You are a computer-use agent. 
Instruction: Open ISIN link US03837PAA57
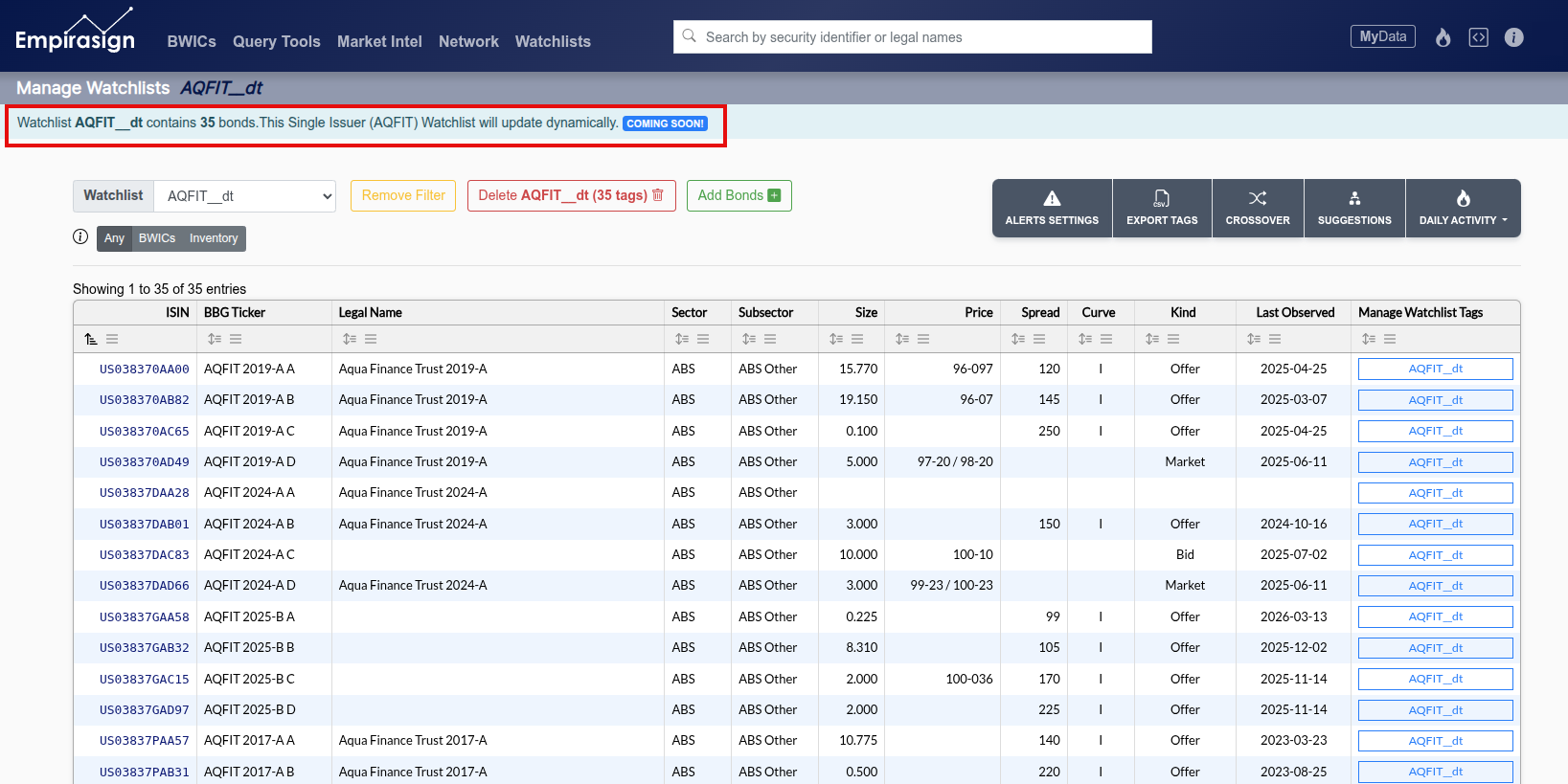145,741
